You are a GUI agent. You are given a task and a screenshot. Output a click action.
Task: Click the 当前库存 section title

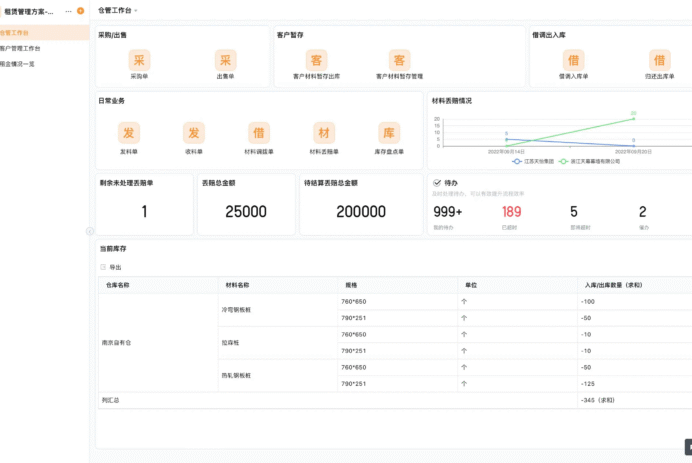[113, 249]
